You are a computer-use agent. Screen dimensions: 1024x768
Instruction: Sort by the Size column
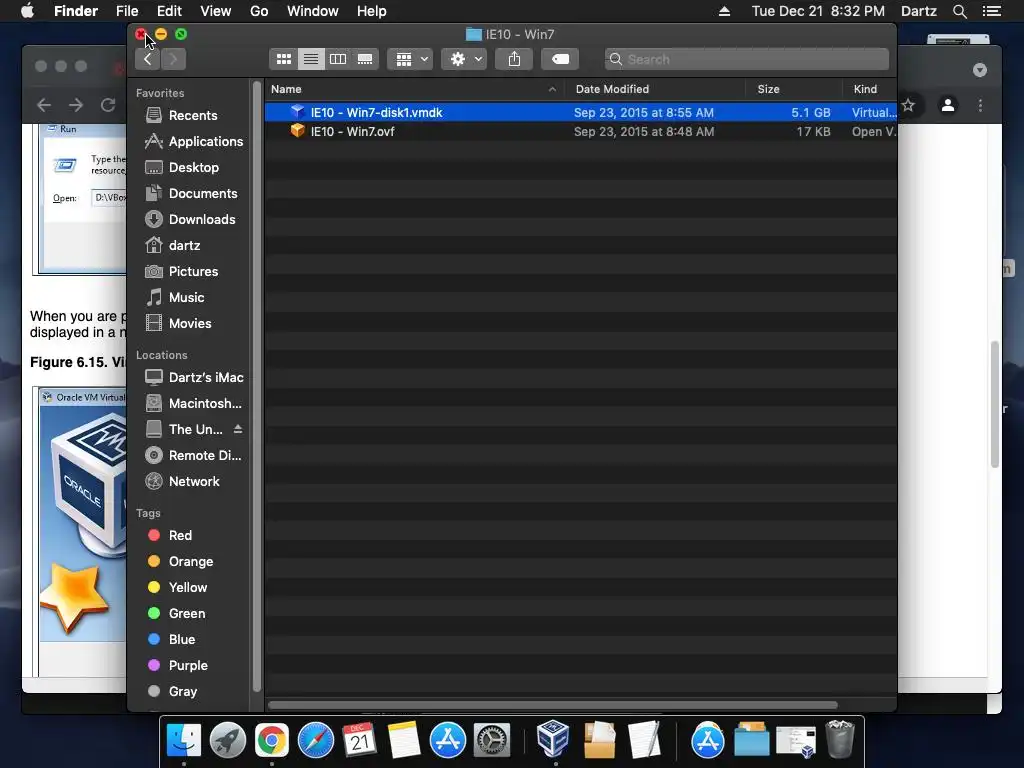(793, 89)
